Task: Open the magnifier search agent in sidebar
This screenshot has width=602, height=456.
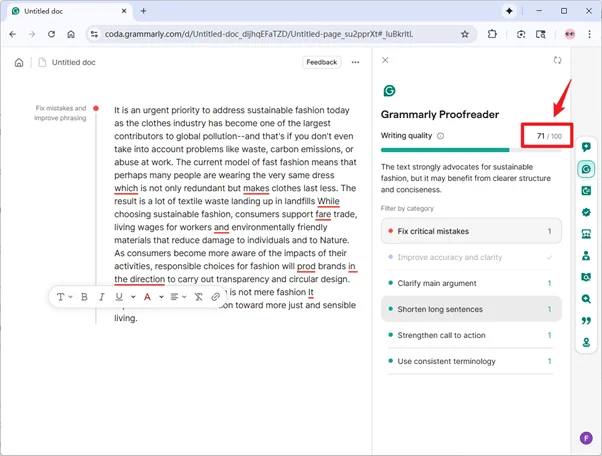Action: coord(586,299)
